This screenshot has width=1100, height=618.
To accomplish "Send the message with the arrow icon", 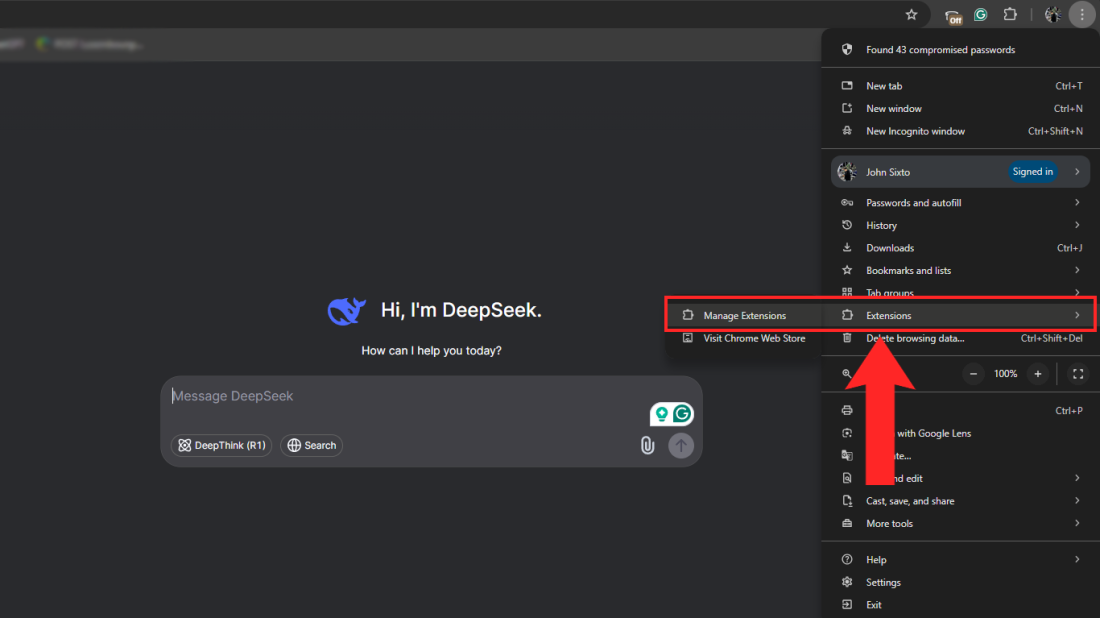I will [x=681, y=445].
